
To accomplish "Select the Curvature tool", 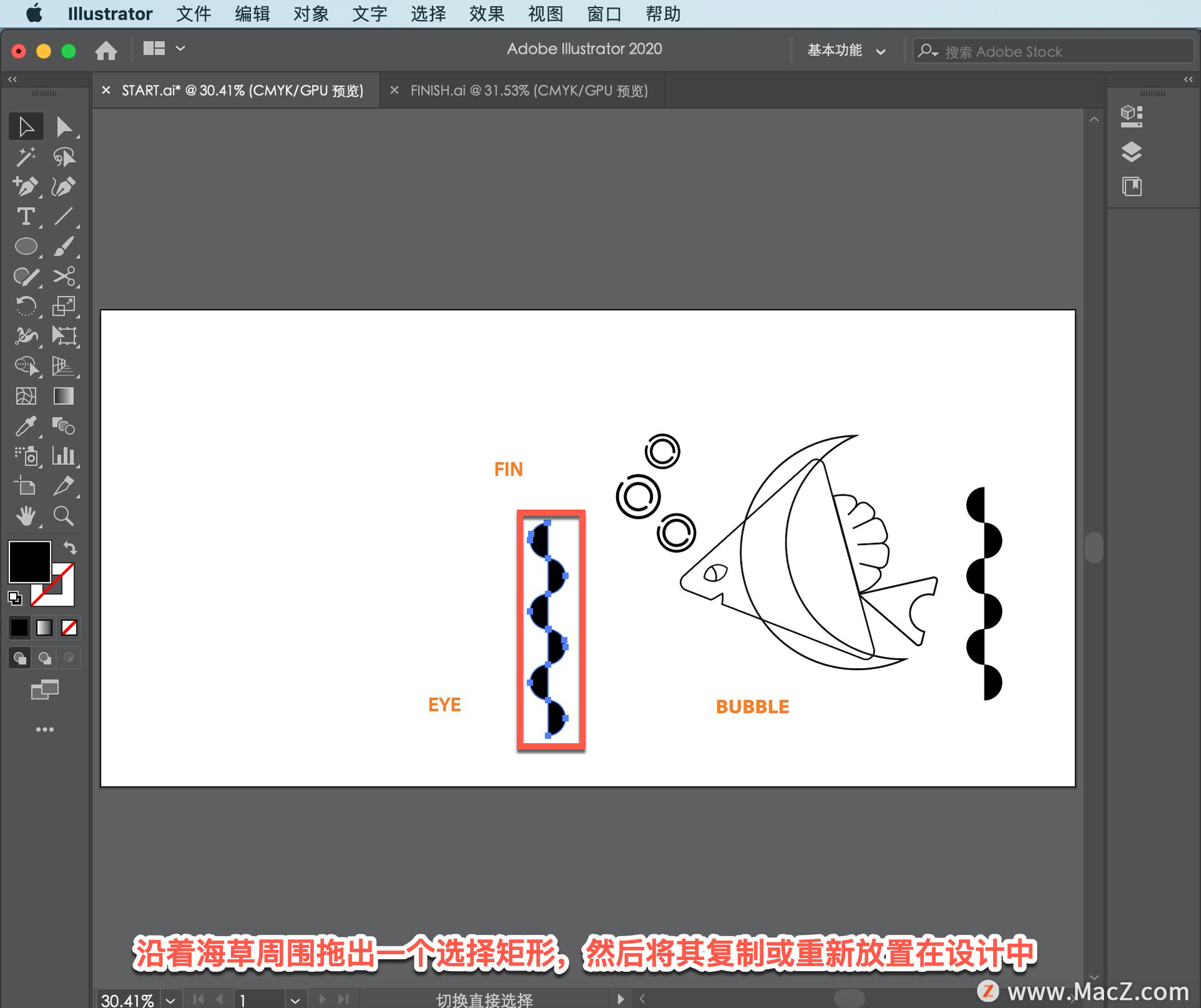I will [x=64, y=186].
